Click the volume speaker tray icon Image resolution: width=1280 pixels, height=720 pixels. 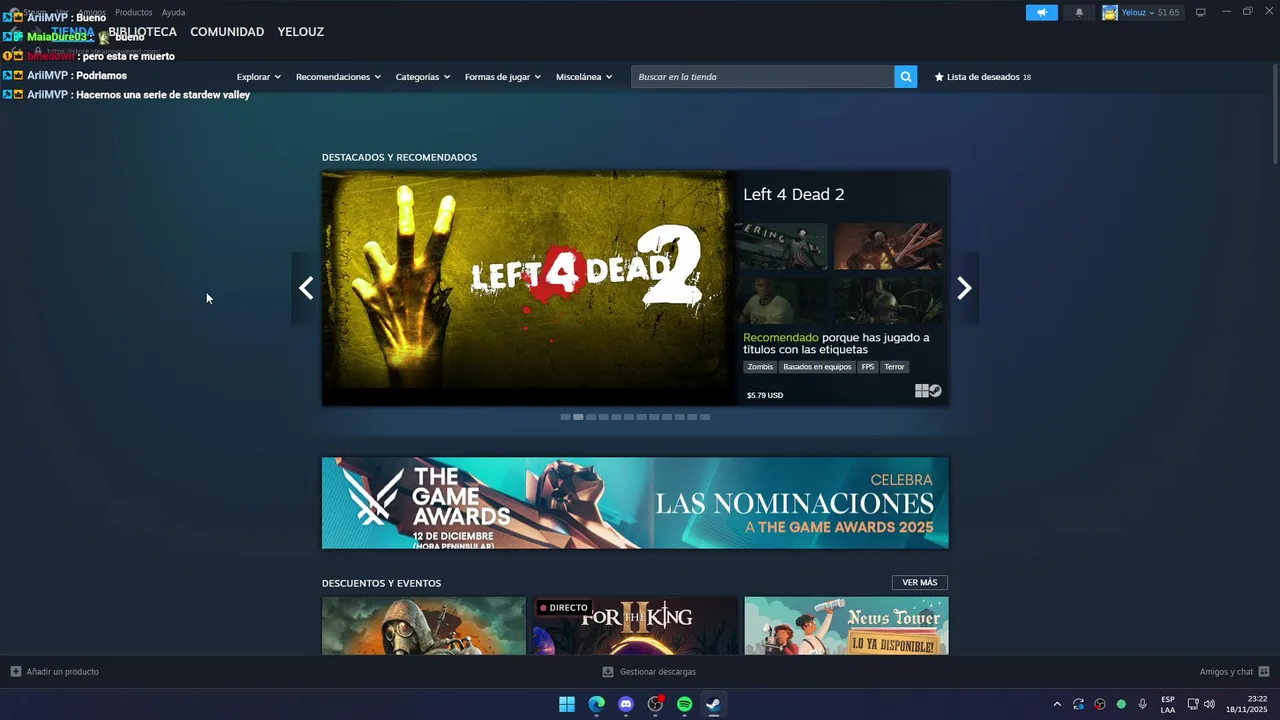click(x=1209, y=704)
